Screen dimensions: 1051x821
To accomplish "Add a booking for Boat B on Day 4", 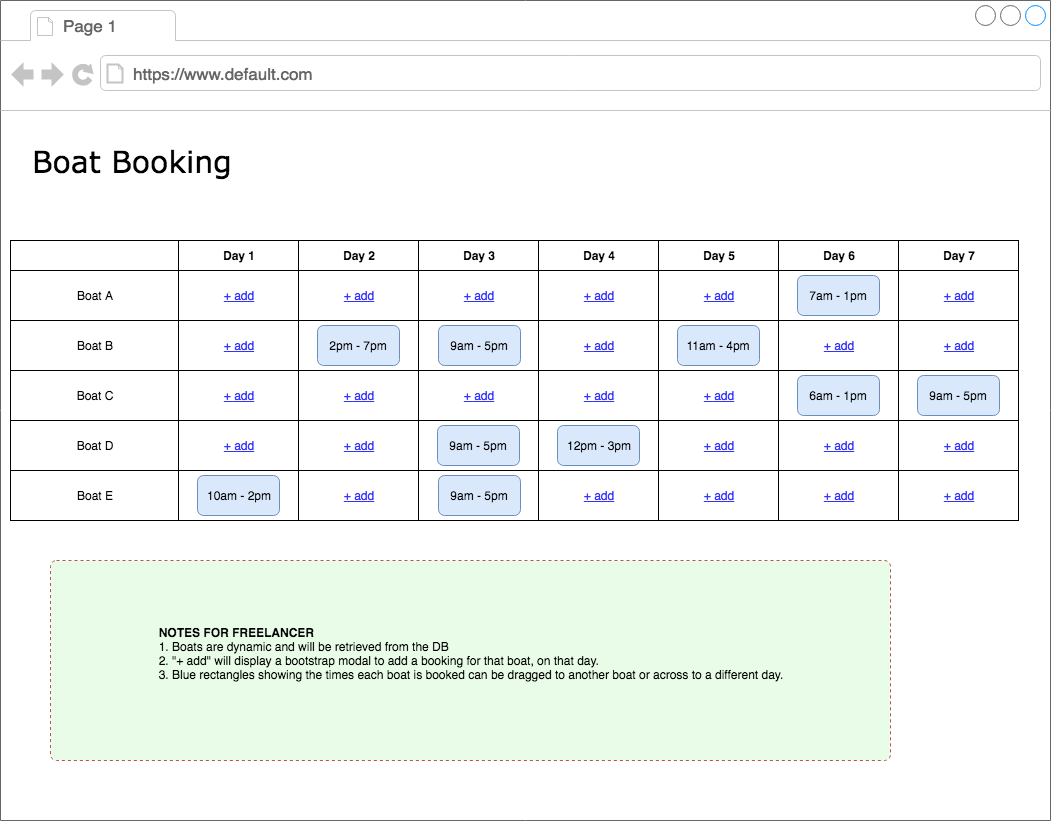I will pyautogui.click(x=598, y=346).
